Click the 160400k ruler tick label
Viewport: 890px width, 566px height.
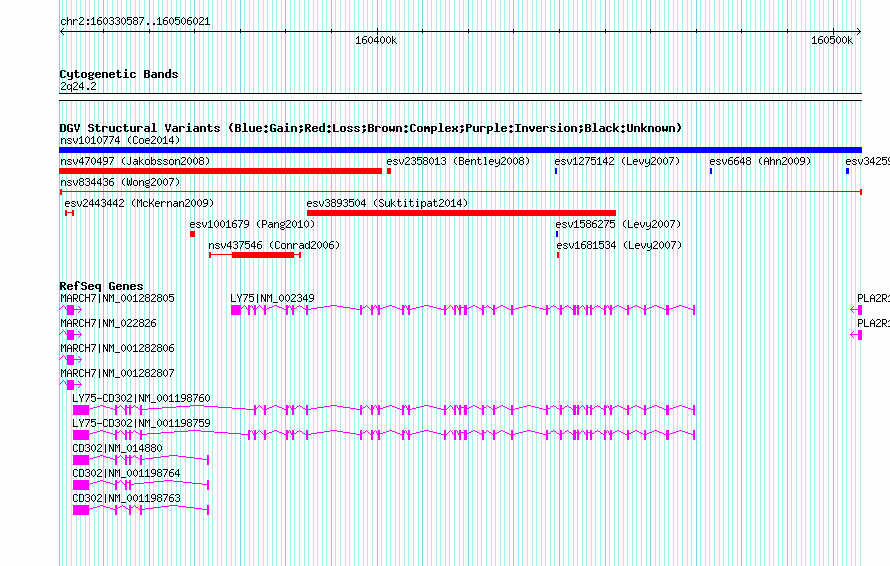[376, 40]
